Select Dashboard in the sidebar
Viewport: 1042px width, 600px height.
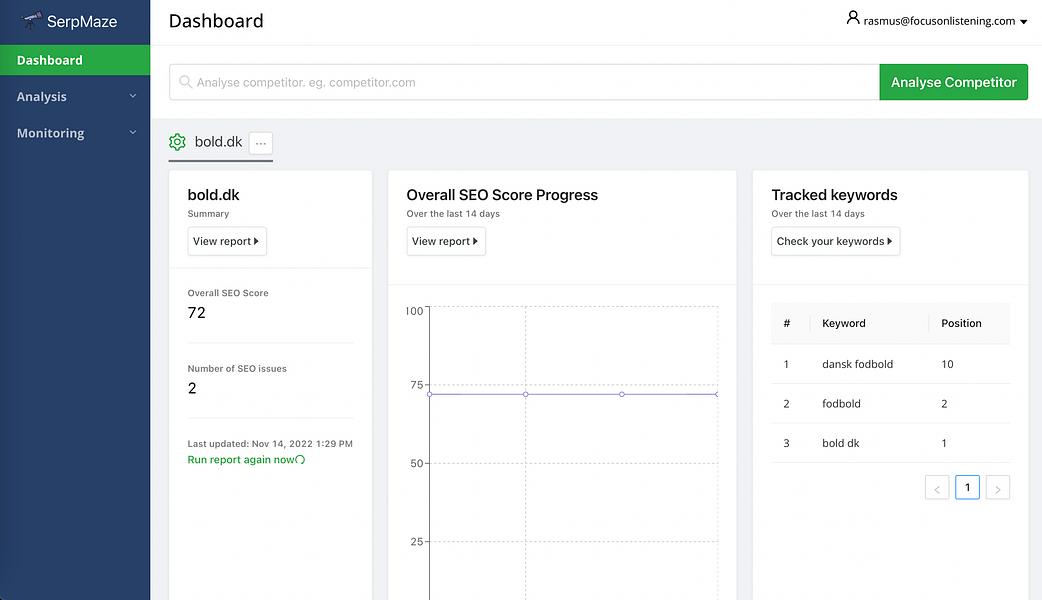coord(75,60)
